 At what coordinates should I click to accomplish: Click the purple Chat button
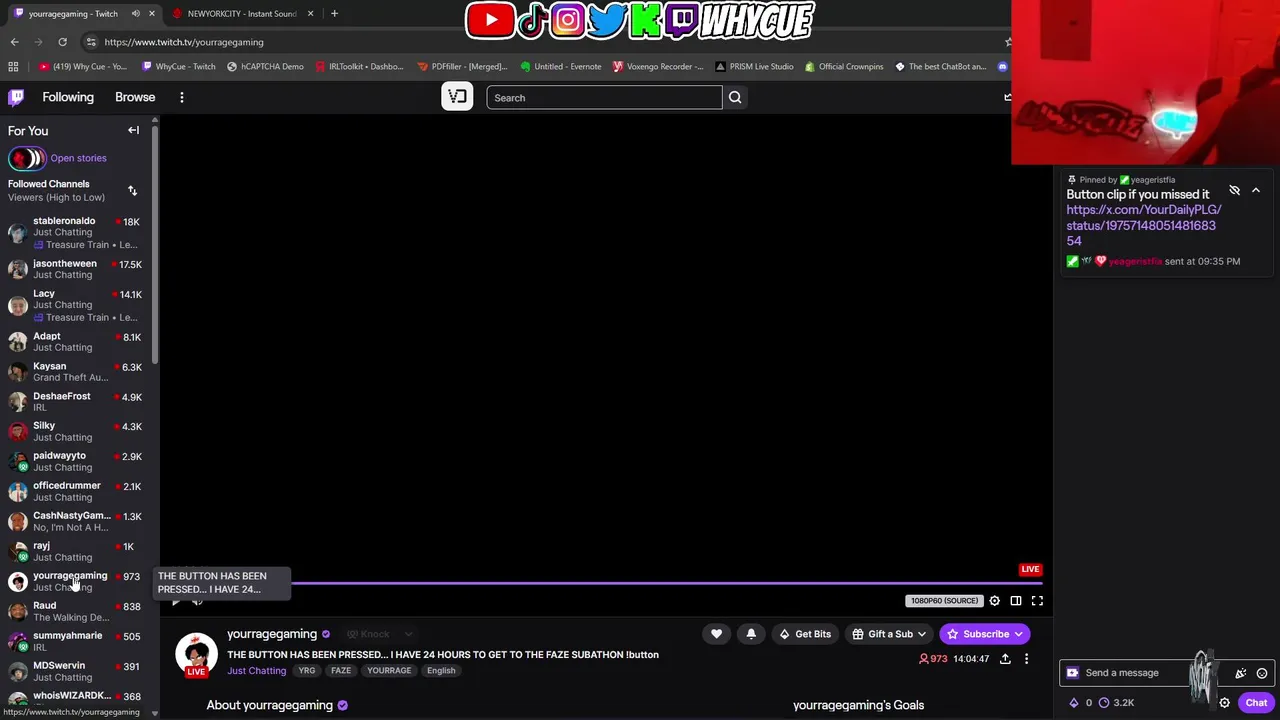coord(1256,703)
